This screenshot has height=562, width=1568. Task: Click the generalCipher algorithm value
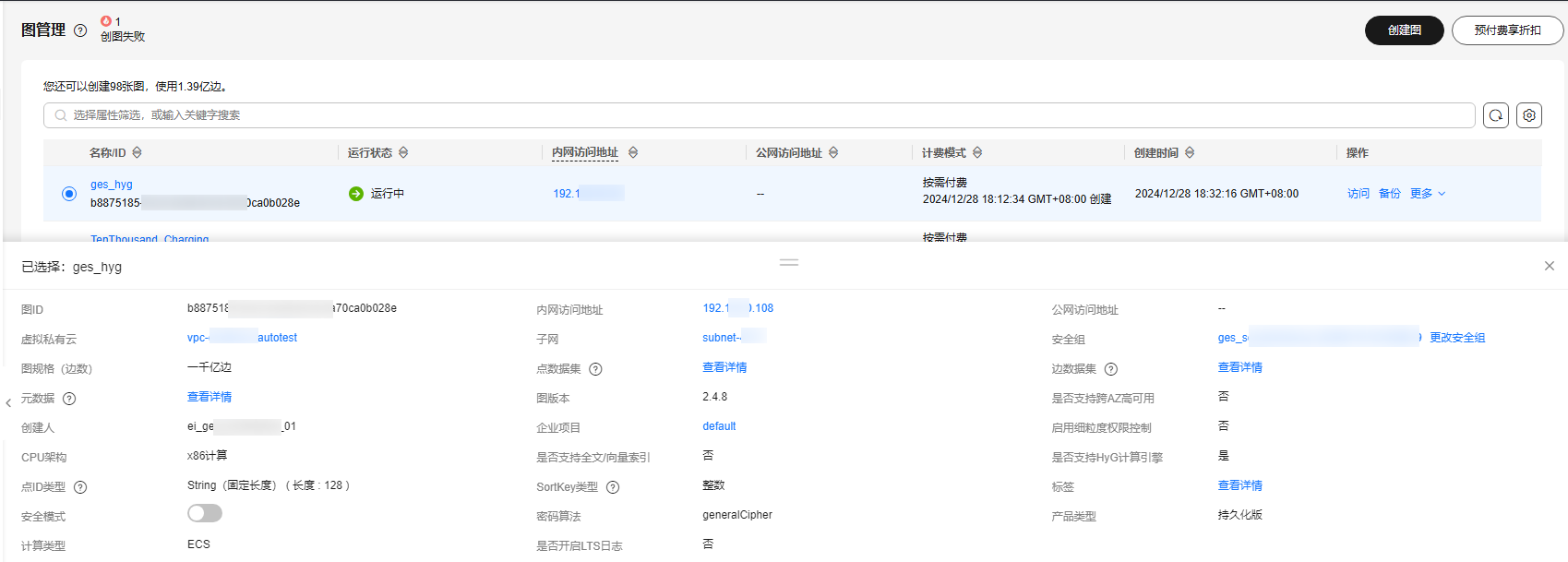737,515
